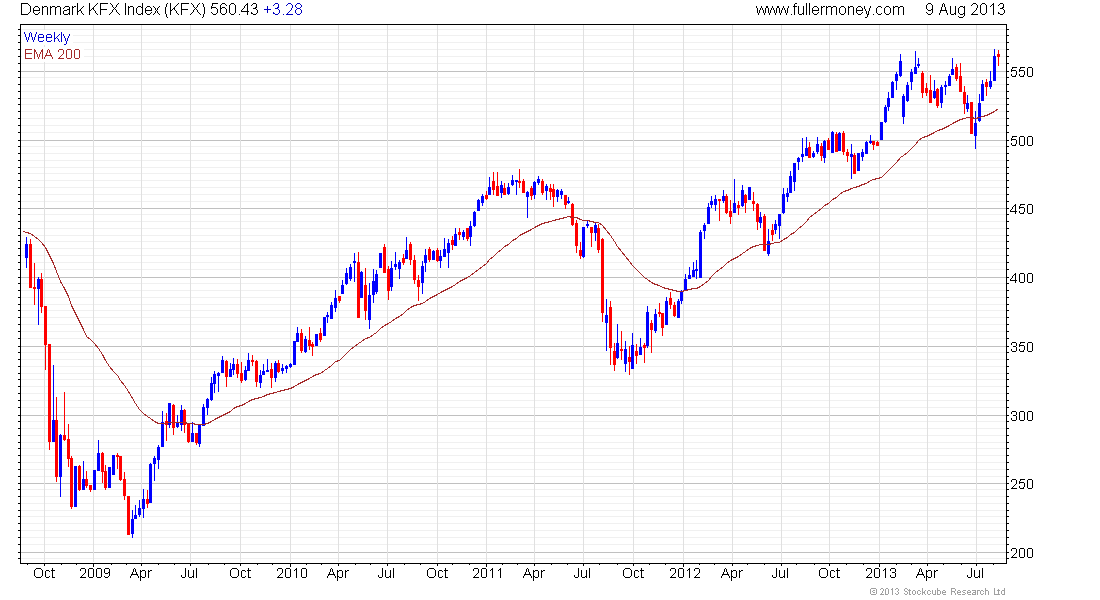
Task: Click the date 9 Aug 2013
Action: click(x=965, y=10)
